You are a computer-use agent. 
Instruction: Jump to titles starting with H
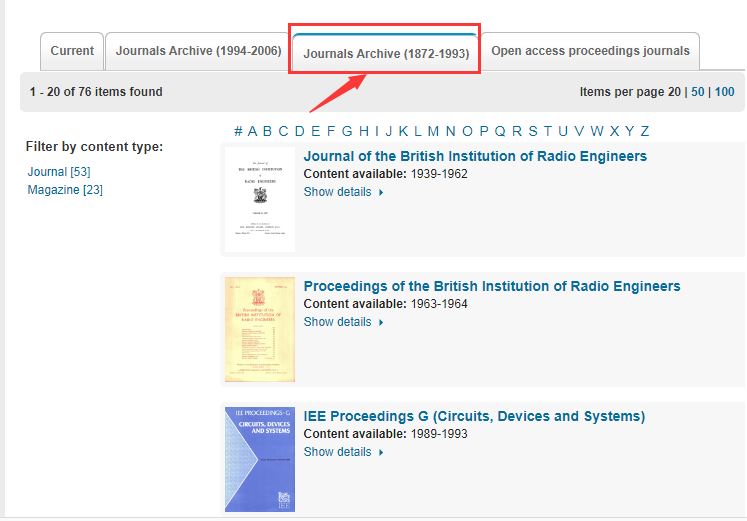click(364, 131)
